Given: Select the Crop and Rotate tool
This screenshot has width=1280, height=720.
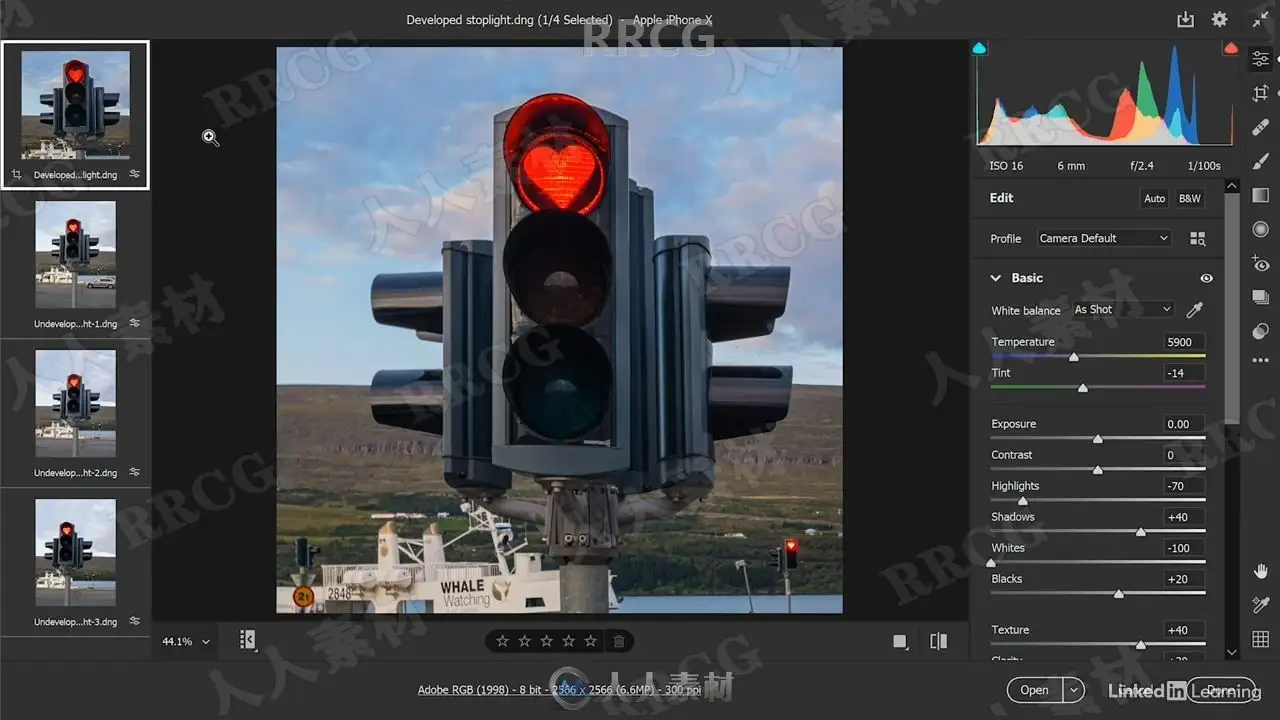Looking at the screenshot, I should (1260, 93).
